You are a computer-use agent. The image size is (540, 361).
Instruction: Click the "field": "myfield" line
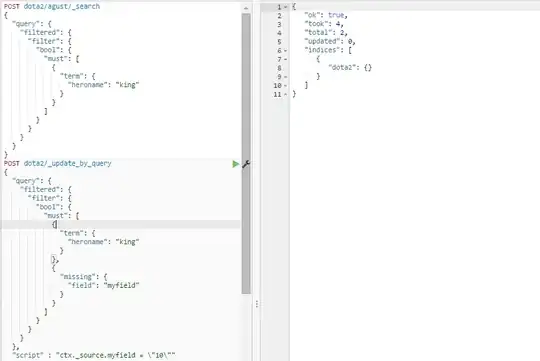pos(104,285)
